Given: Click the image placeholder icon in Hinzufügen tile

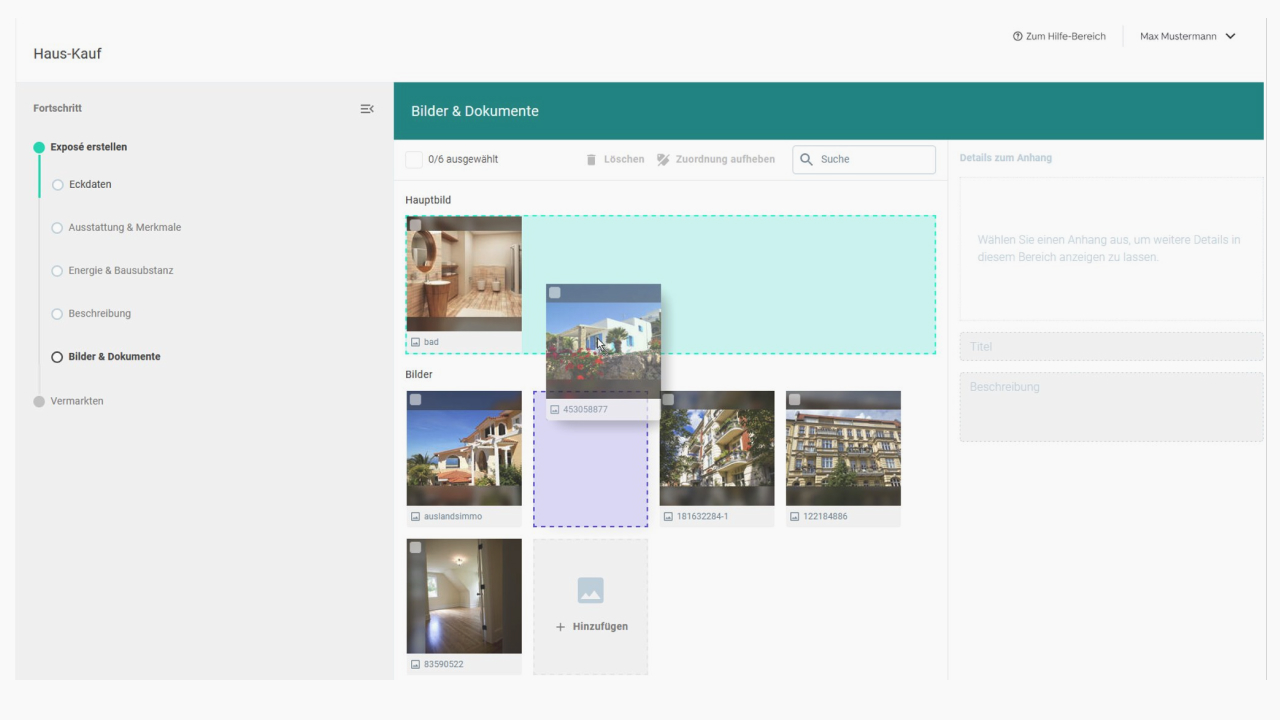Looking at the screenshot, I should (590, 590).
